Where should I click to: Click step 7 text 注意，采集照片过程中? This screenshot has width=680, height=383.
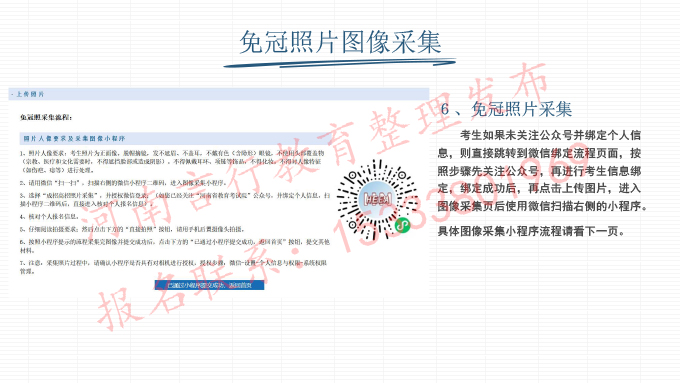click(x=173, y=267)
